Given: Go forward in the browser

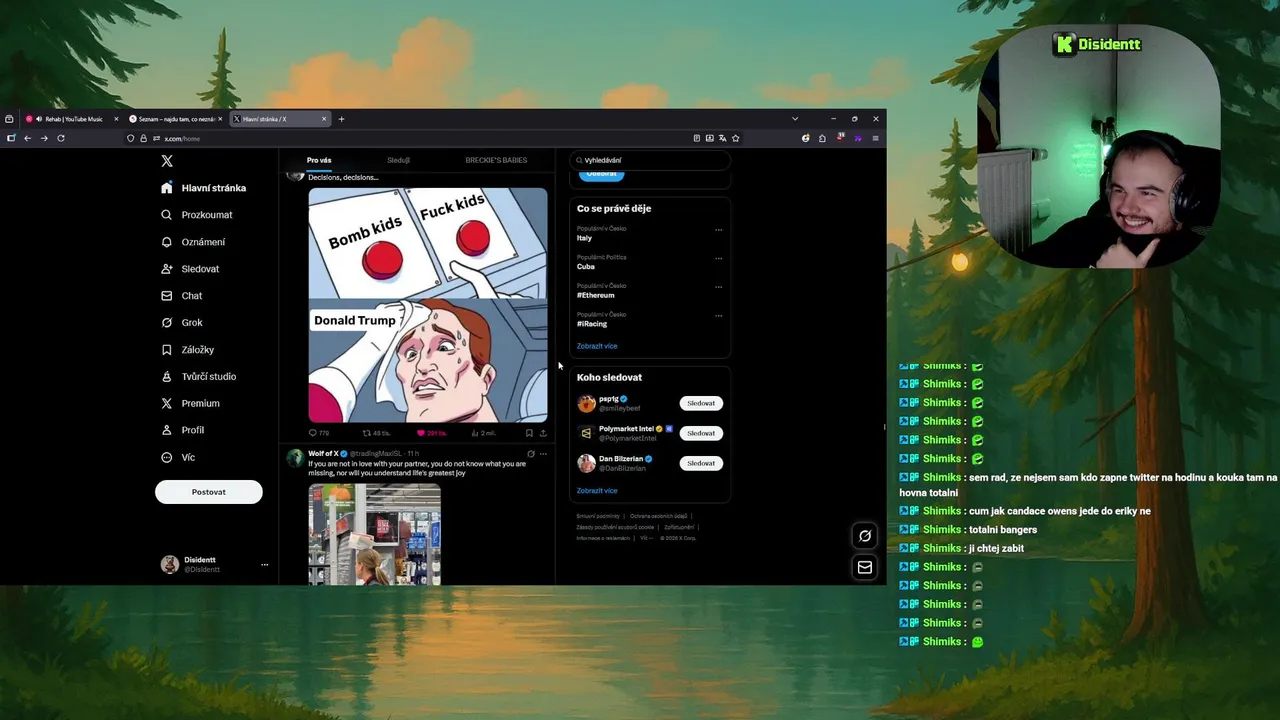Looking at the screenshot, I should [x=44, y=138].
